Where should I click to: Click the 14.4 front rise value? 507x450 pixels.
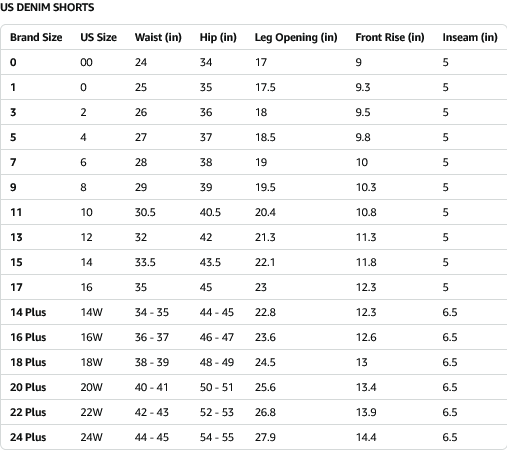[x=366, y=437]
